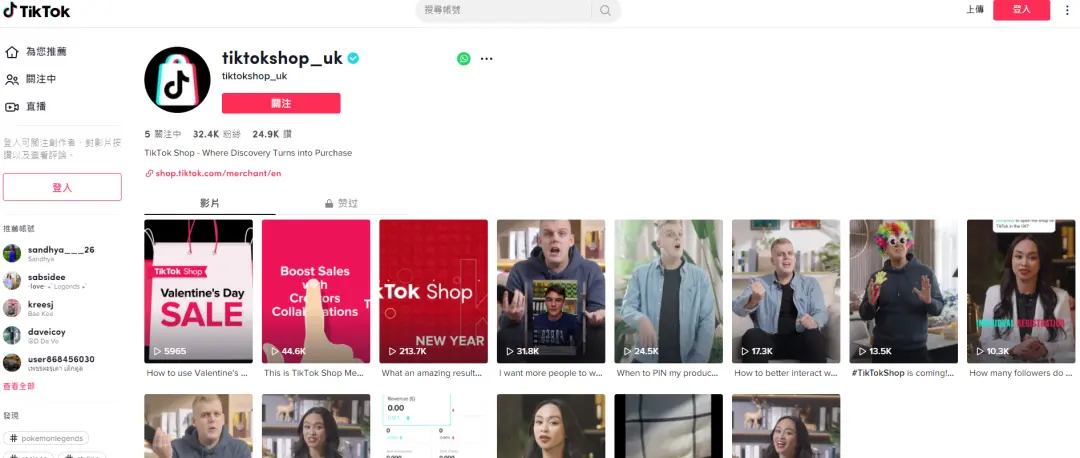1080x458 pixels.
Task: Open Following people icon in sidebar
Action: pyautogui.click(x=12, y=79)
